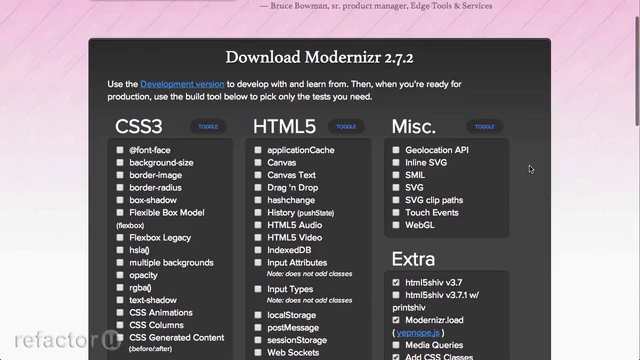Select the border-radius checkbox
640x360 pixels.
[120, 187]
